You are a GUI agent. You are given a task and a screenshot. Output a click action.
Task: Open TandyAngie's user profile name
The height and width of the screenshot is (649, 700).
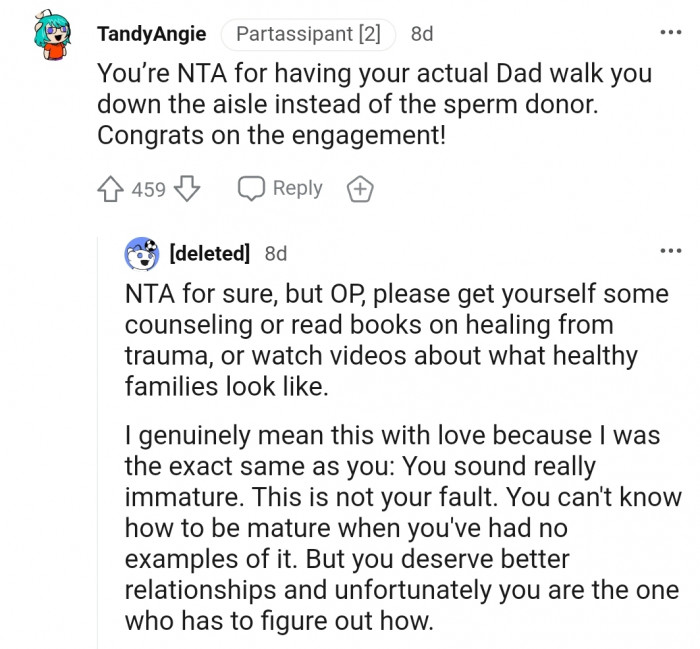pos(152,34)
